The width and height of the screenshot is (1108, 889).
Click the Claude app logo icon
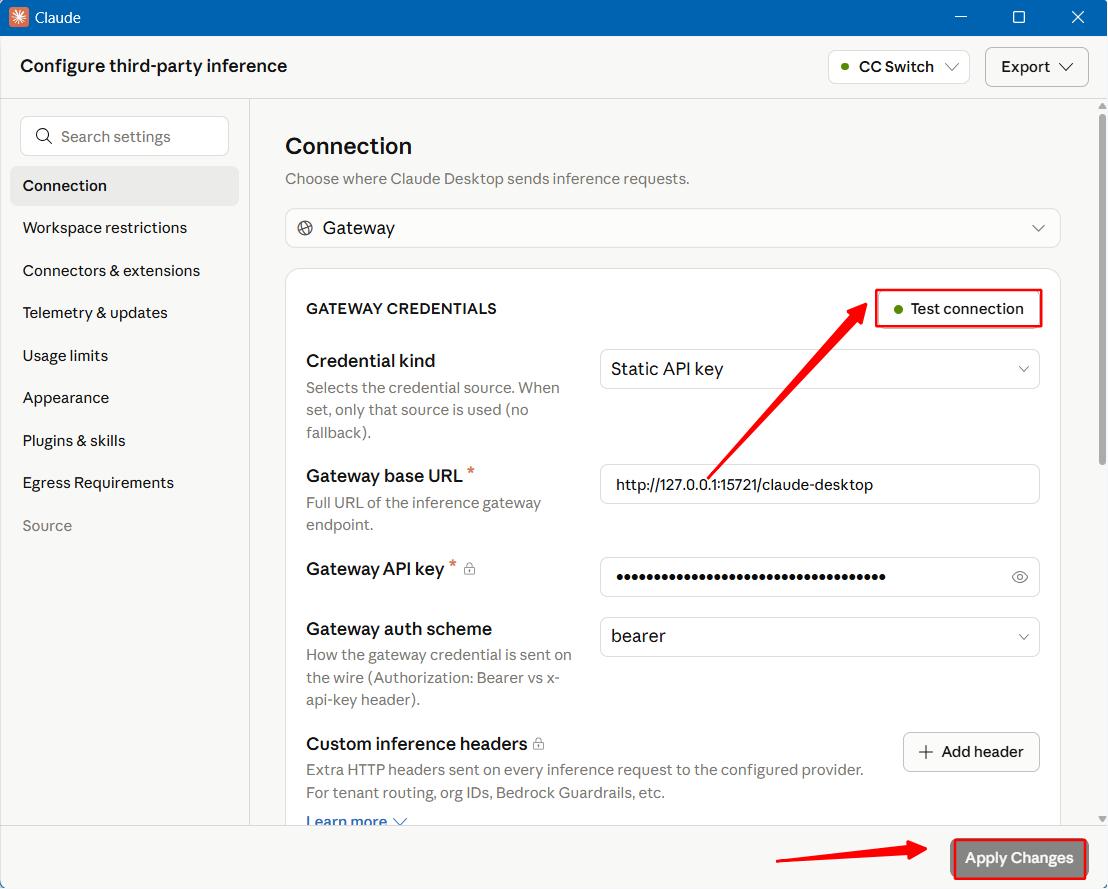point(18,17)
